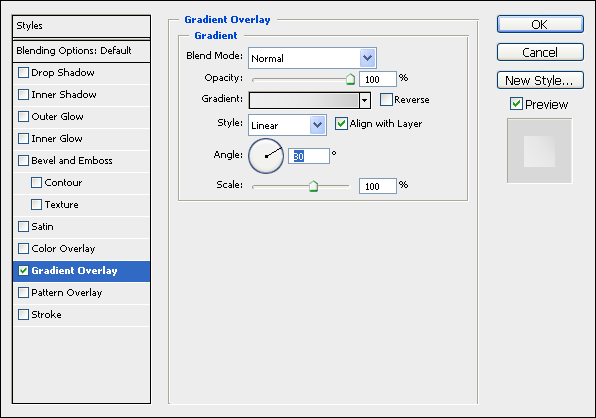The height and width of the screenshot is (418, 596).
Task: Uncheck the Preview checkbox
Action: 516,104
